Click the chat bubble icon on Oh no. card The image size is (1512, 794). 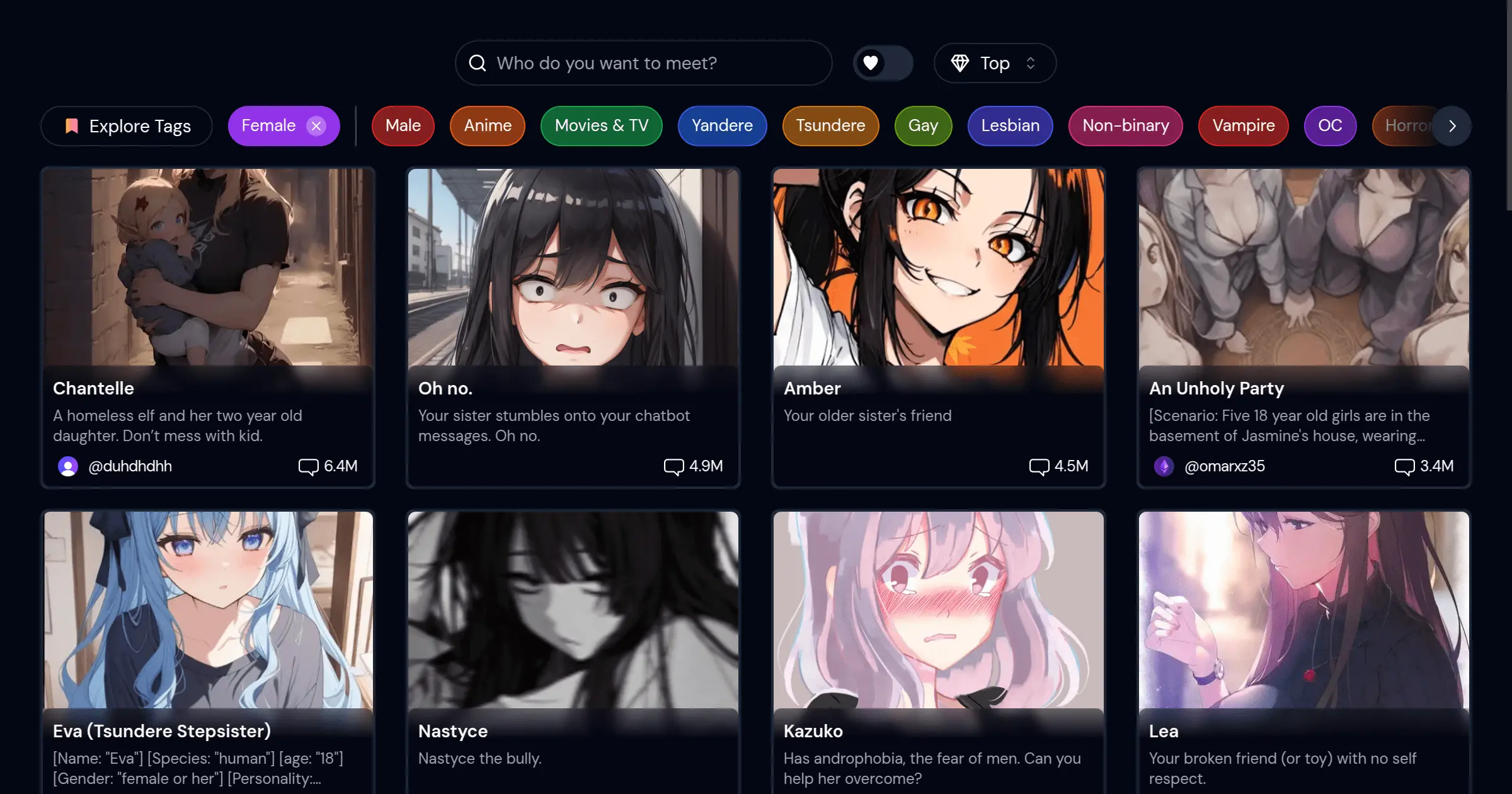[673, 466]
